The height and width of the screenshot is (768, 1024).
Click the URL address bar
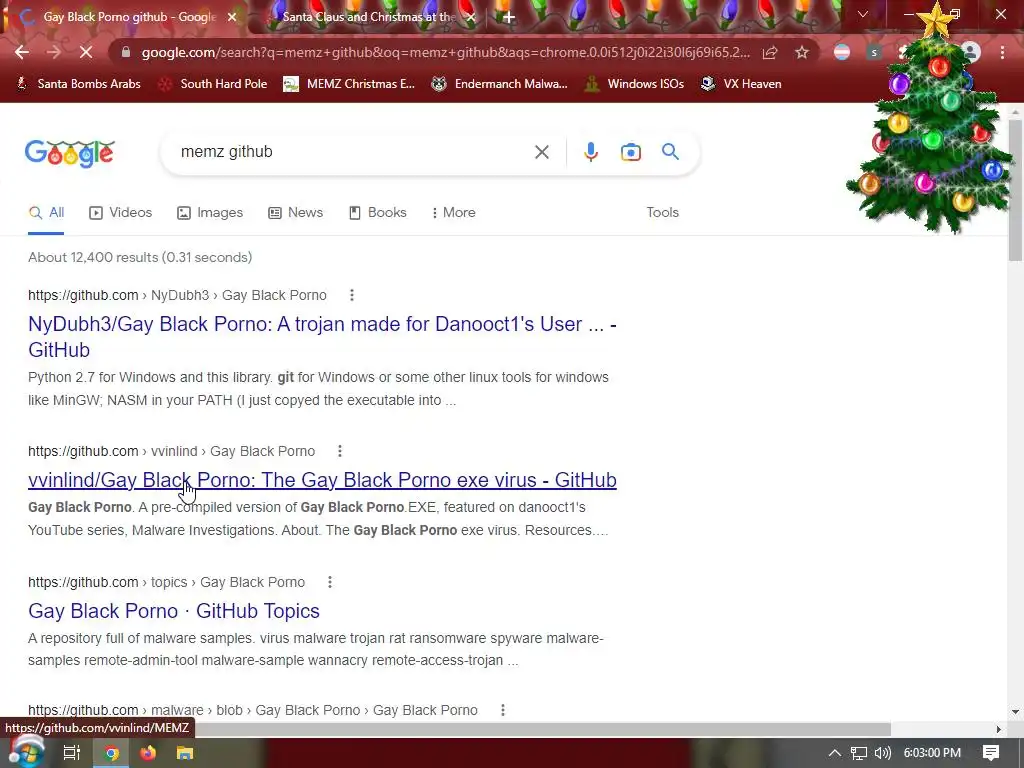(x=445, y=52)
